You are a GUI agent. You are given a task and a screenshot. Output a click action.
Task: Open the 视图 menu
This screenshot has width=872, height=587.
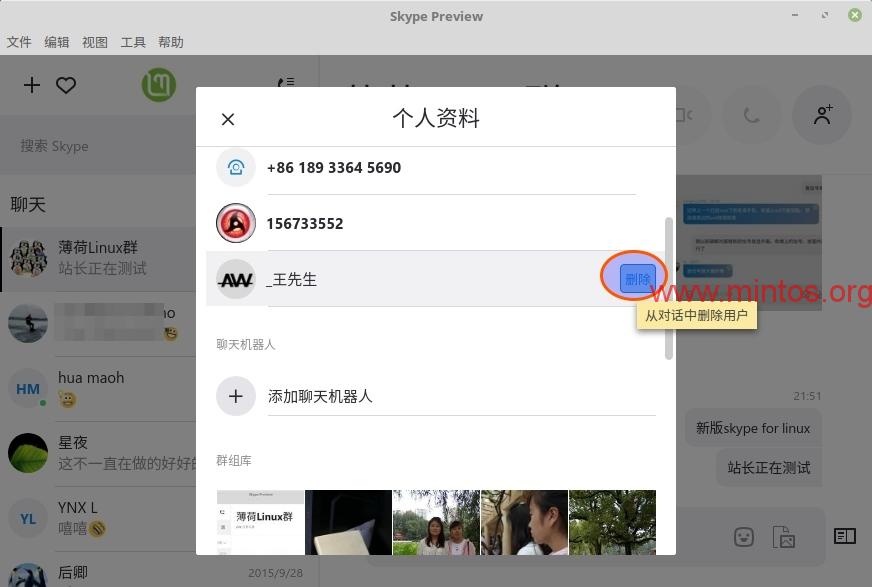(95, 42)
